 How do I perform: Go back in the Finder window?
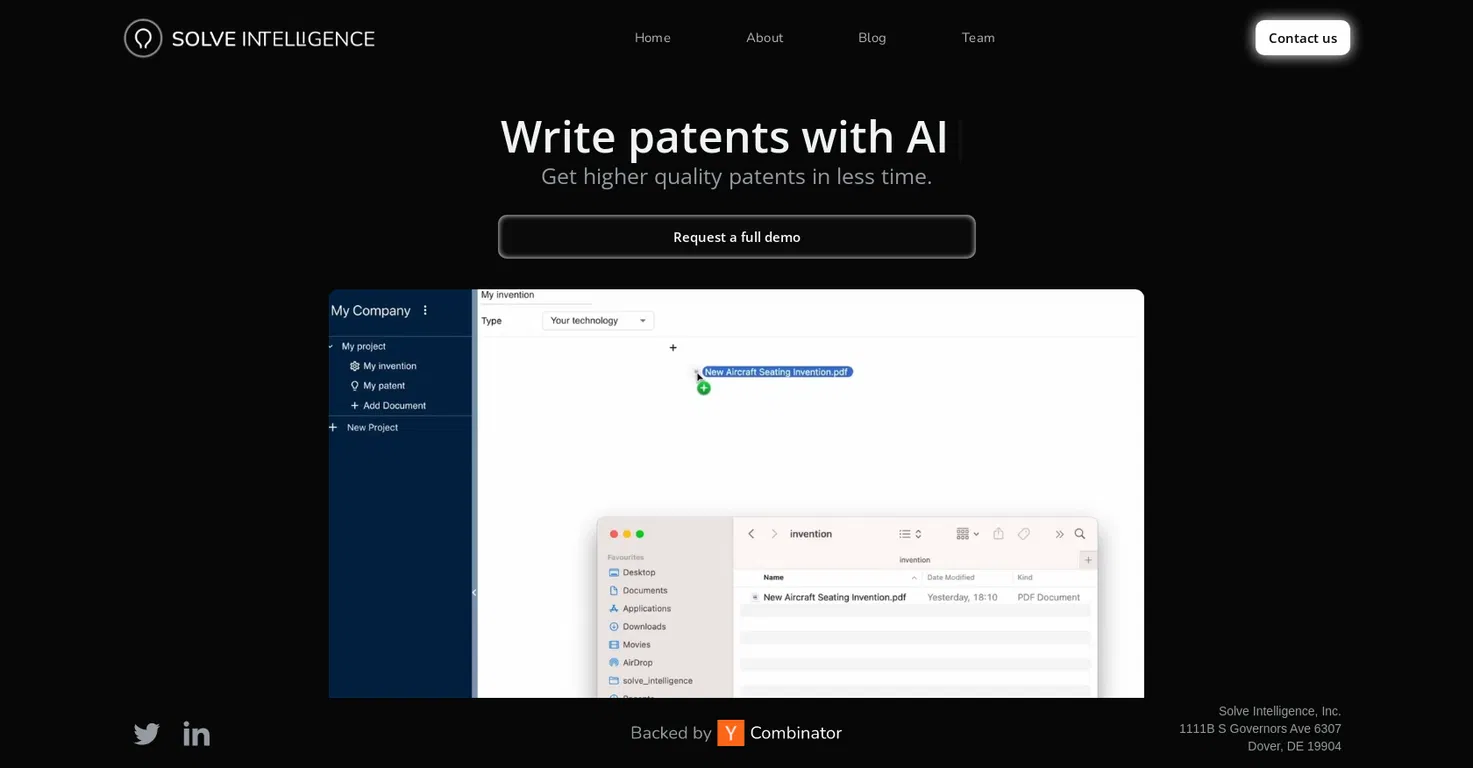point(751,534)
